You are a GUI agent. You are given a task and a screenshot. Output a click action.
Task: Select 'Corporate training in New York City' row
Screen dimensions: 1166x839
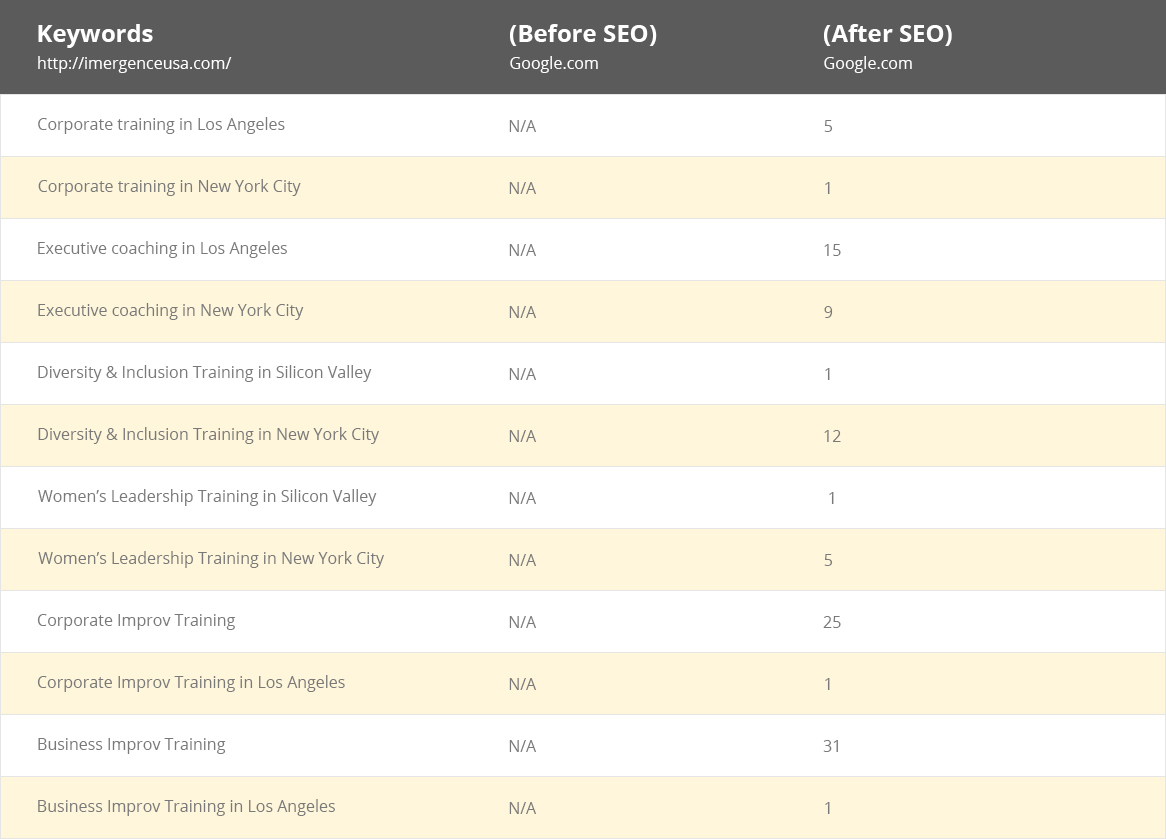click(x=169, y=187)
